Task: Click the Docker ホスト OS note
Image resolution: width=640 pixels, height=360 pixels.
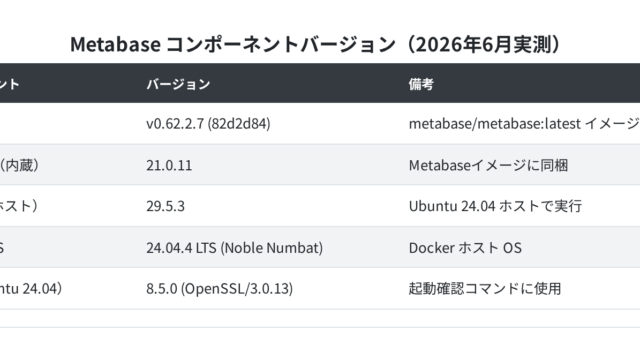Action: click(x=465, y=248)
